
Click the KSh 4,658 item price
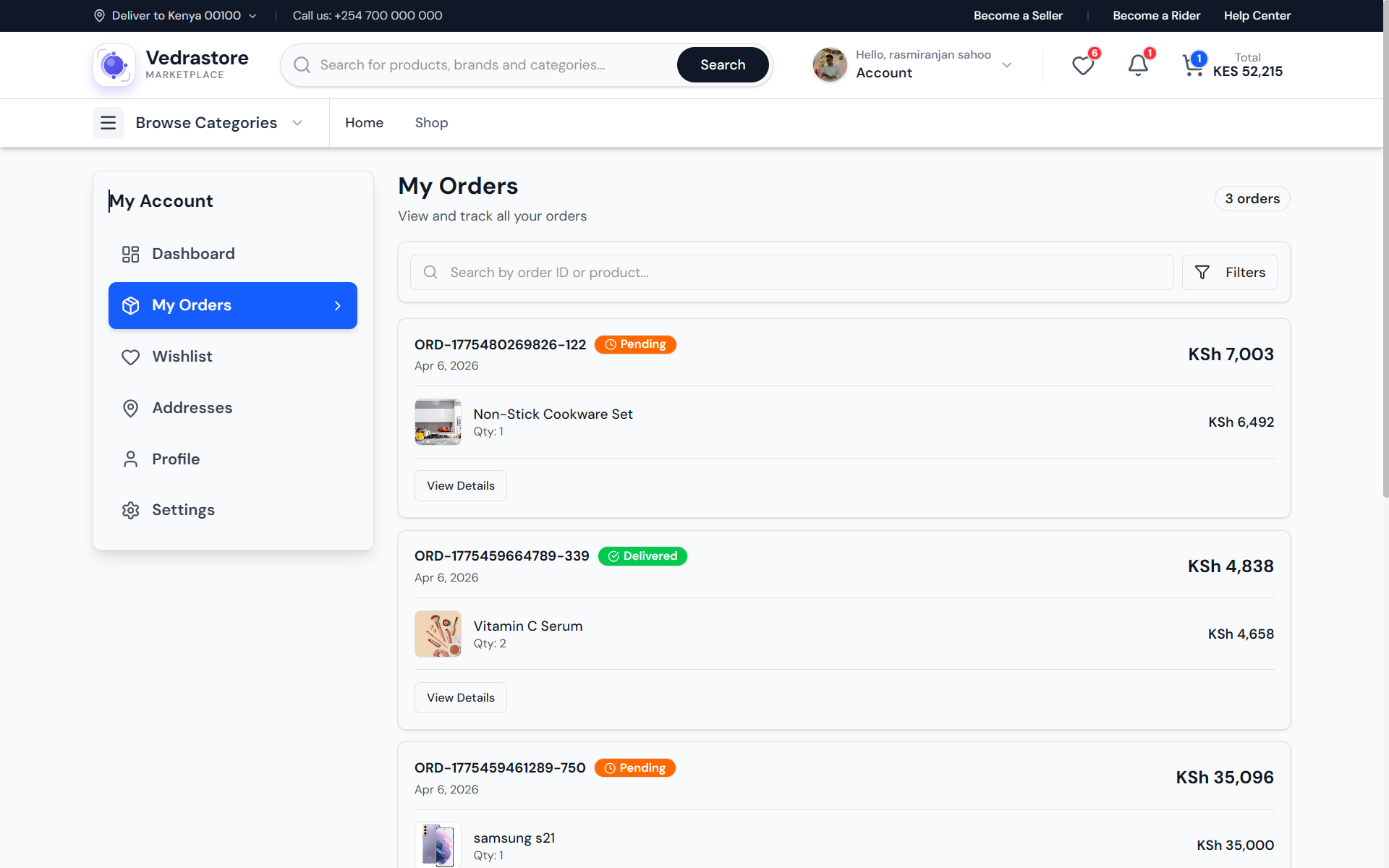[1241, 634]
